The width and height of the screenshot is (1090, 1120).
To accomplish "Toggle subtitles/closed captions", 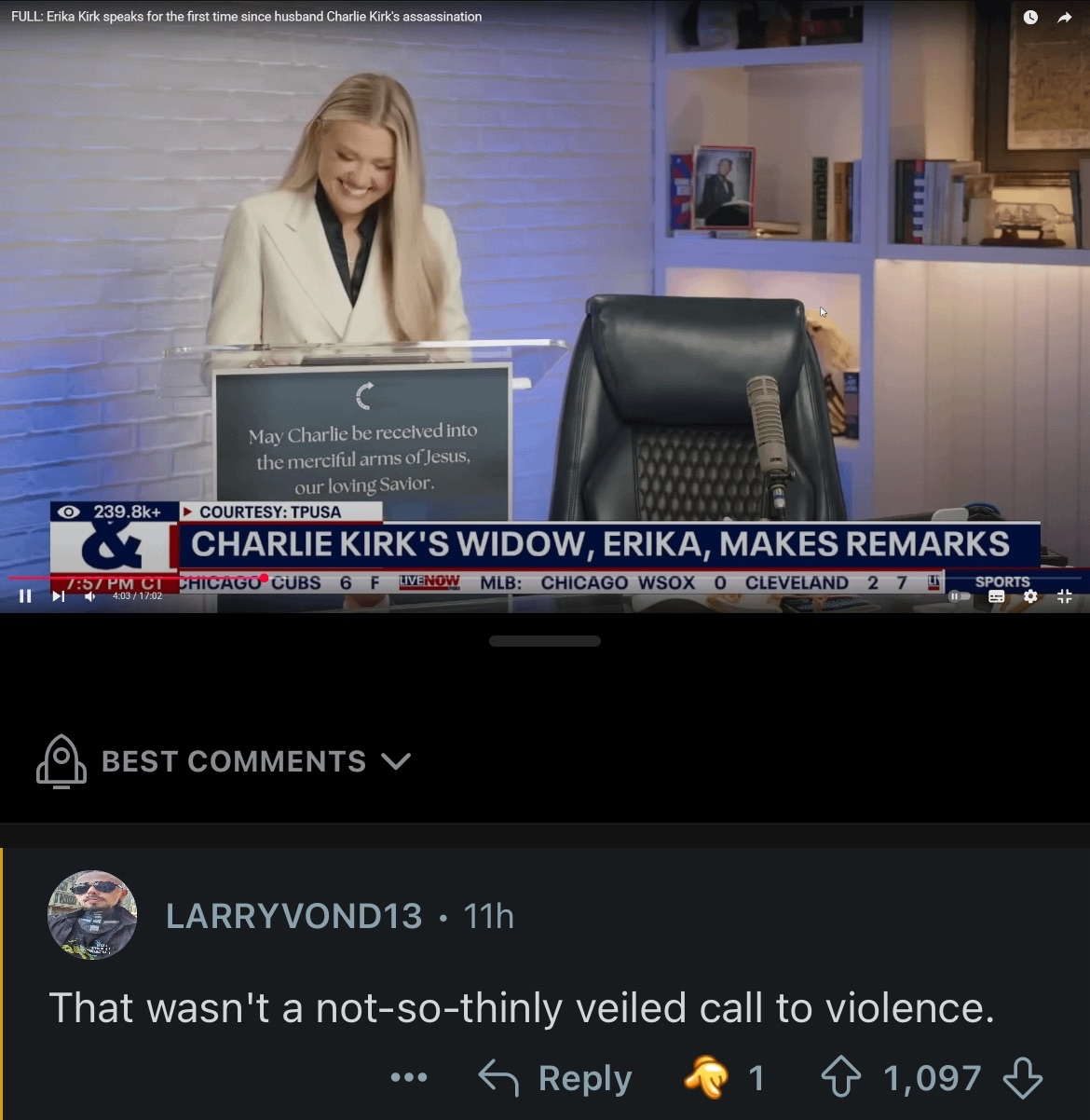I will (x=996, y=596).
